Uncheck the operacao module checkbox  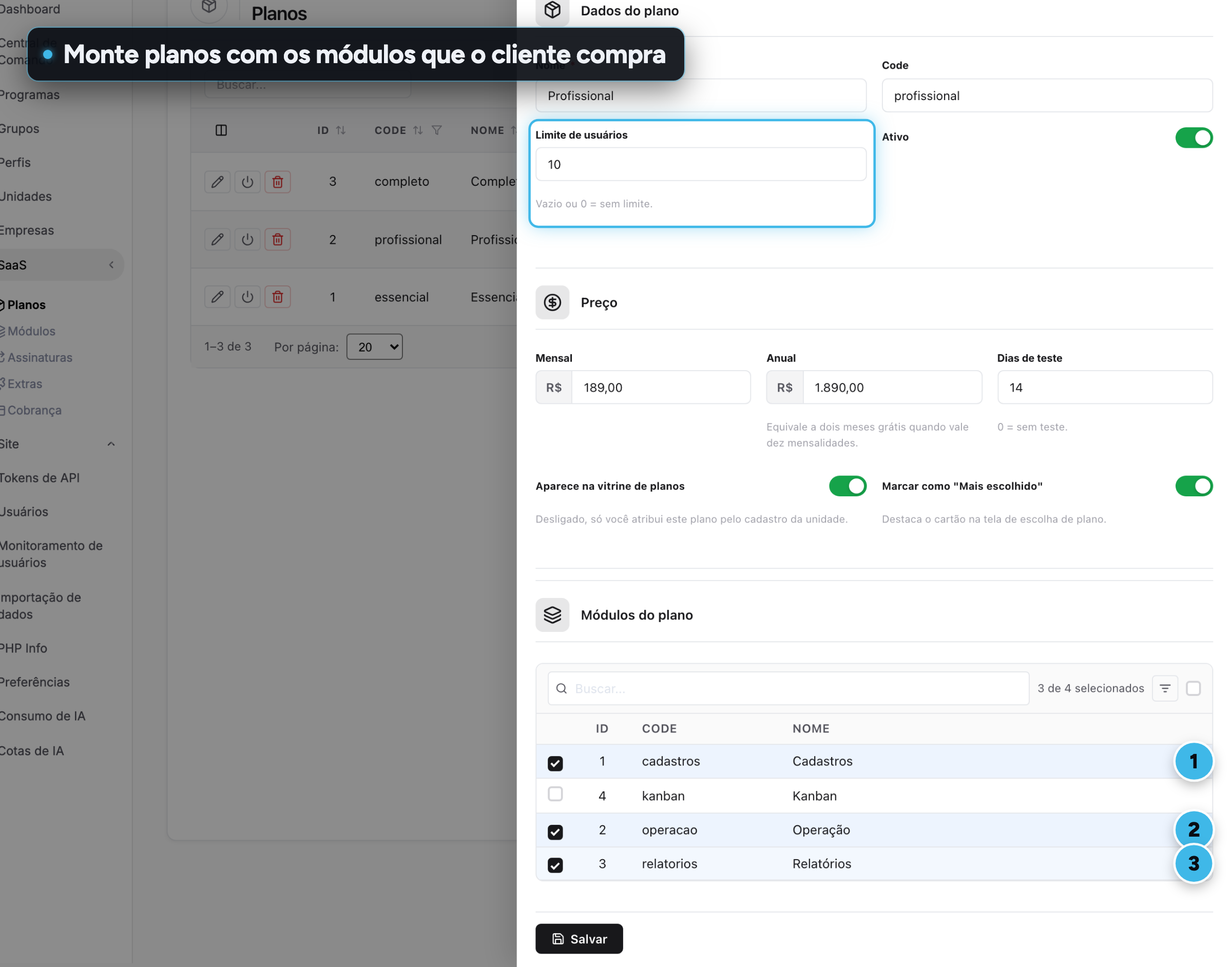click(x=555, y=831)
